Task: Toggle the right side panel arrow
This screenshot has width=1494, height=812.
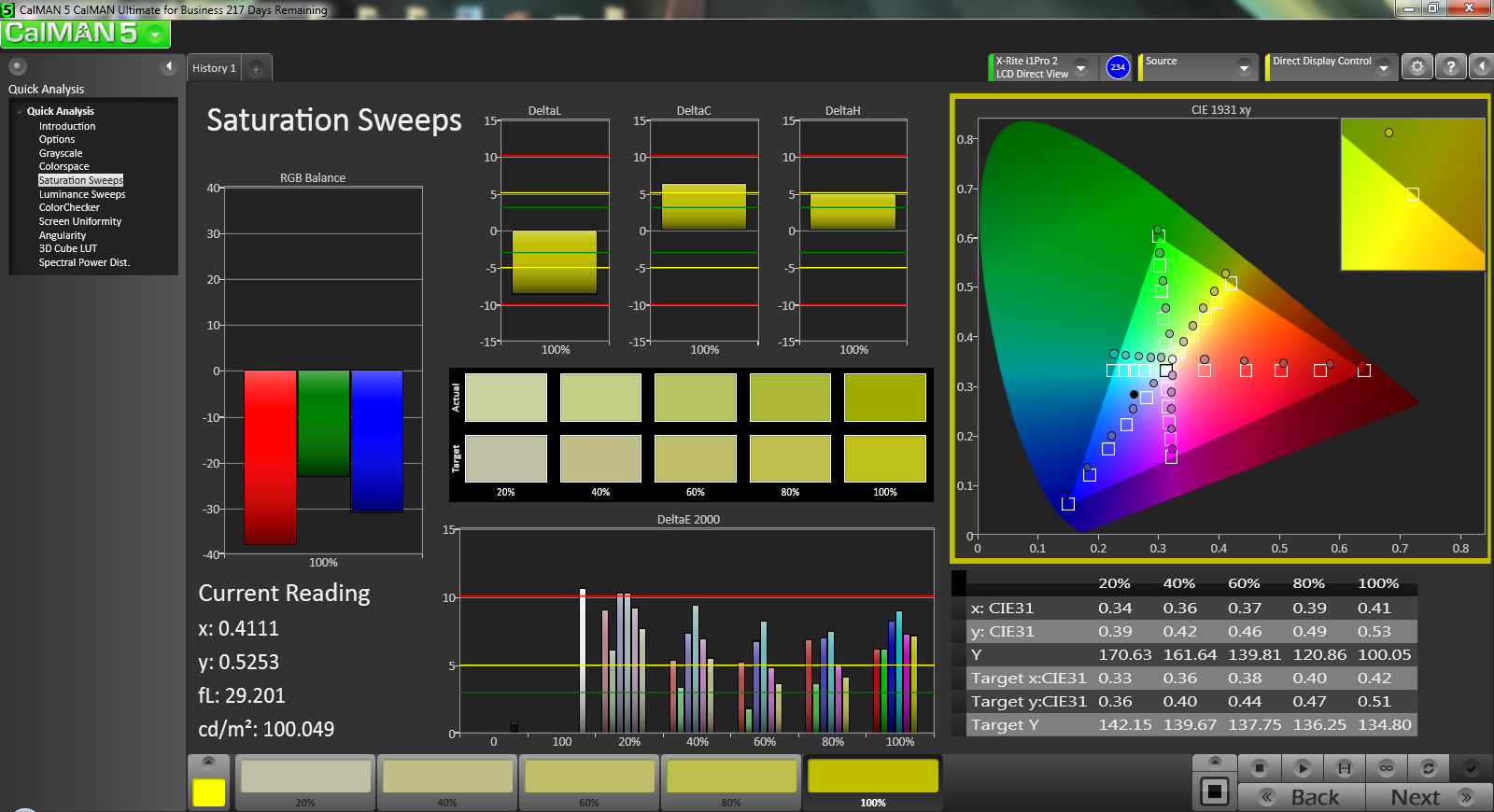Action: (x=1482, y=67)
